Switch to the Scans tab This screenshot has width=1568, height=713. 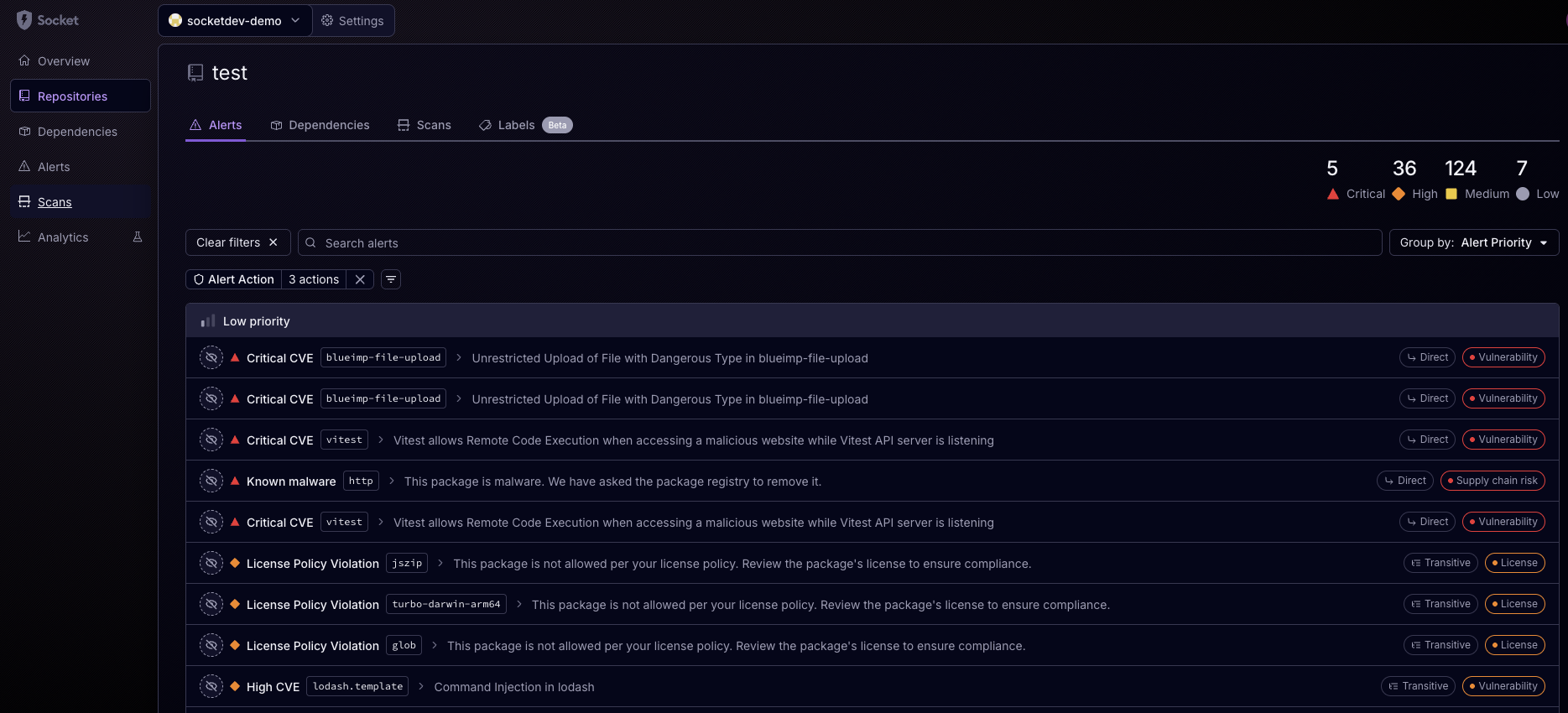pyautogui.click(x=425, y=125)
